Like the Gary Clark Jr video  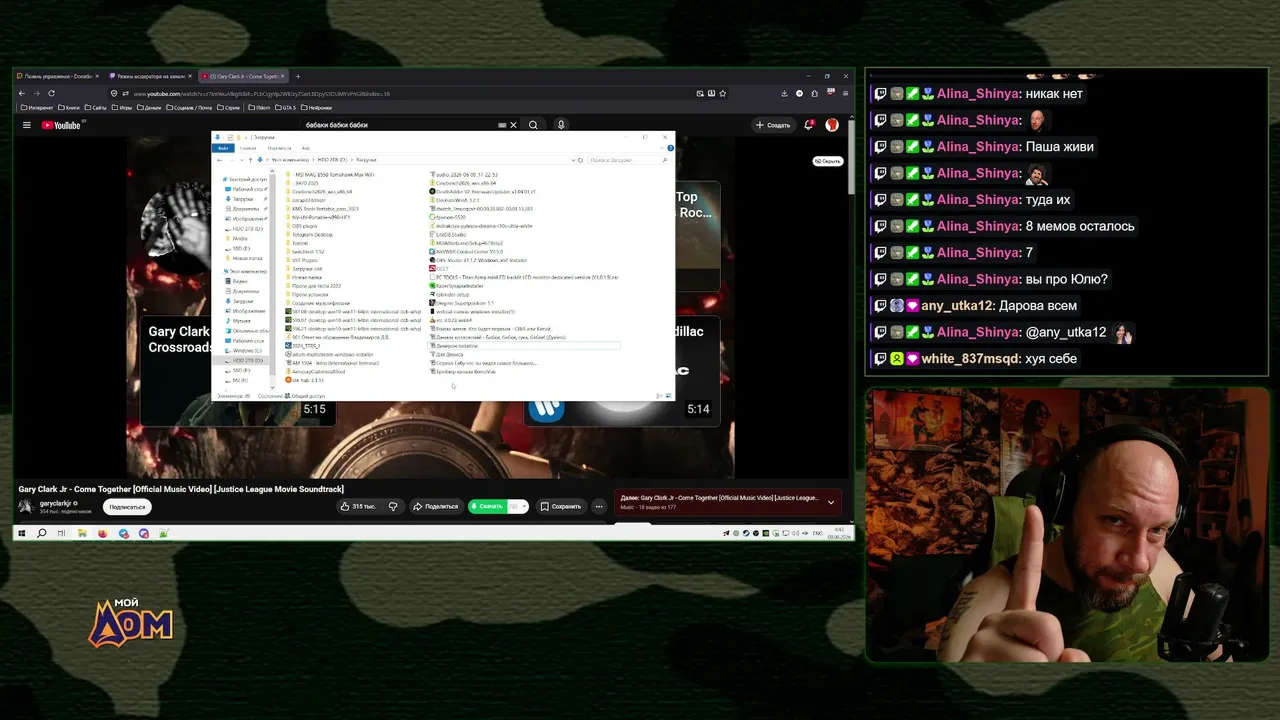[x=357, y=506]
